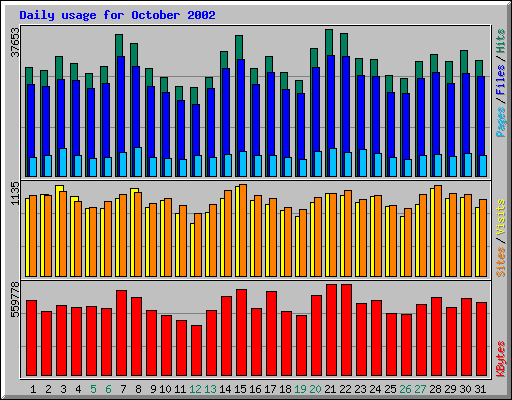Click the green "Hits" legend label
Screen dimensions: 512x400
pos(501,41)
